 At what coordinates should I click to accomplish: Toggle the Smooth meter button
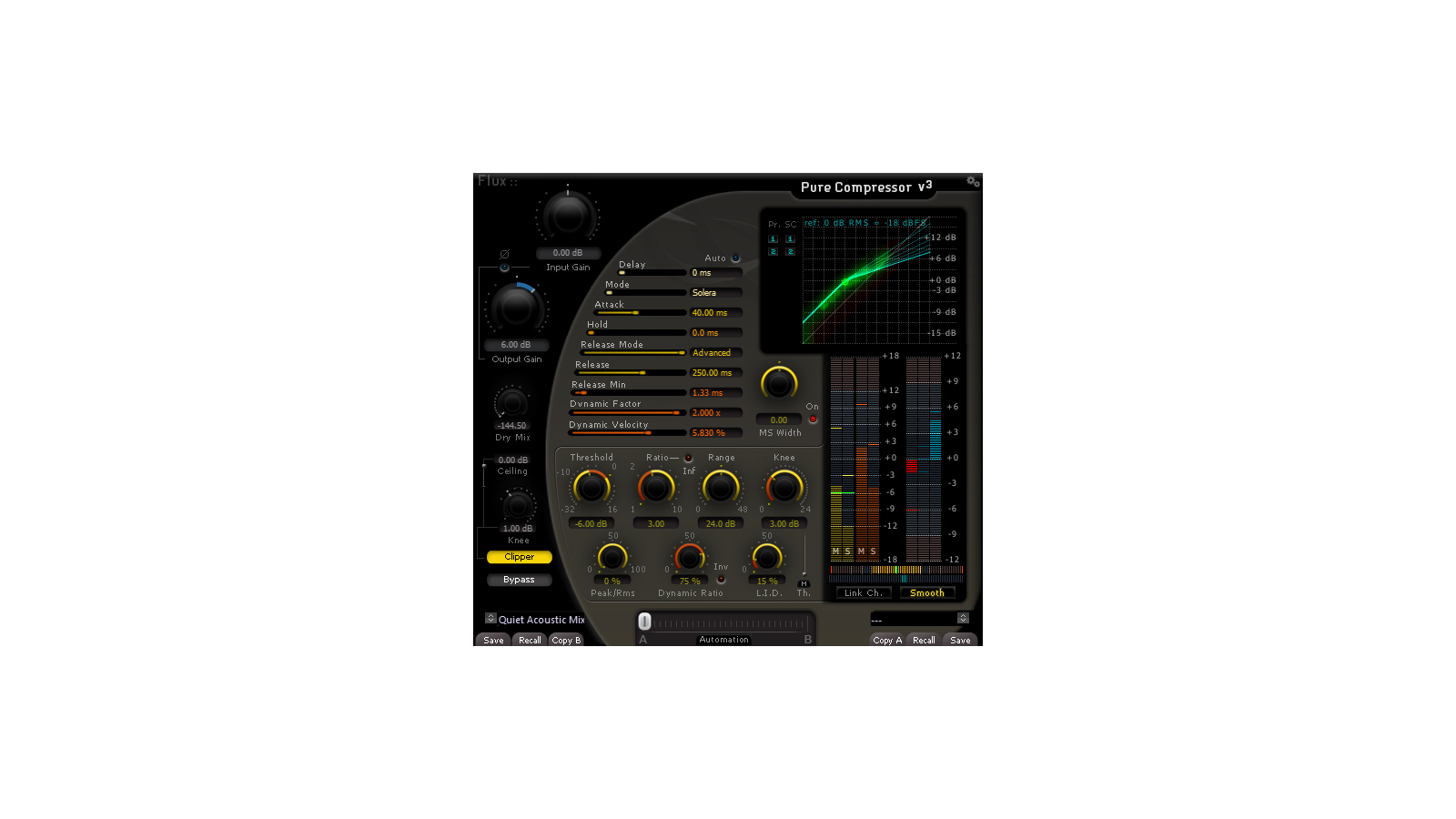927,593
